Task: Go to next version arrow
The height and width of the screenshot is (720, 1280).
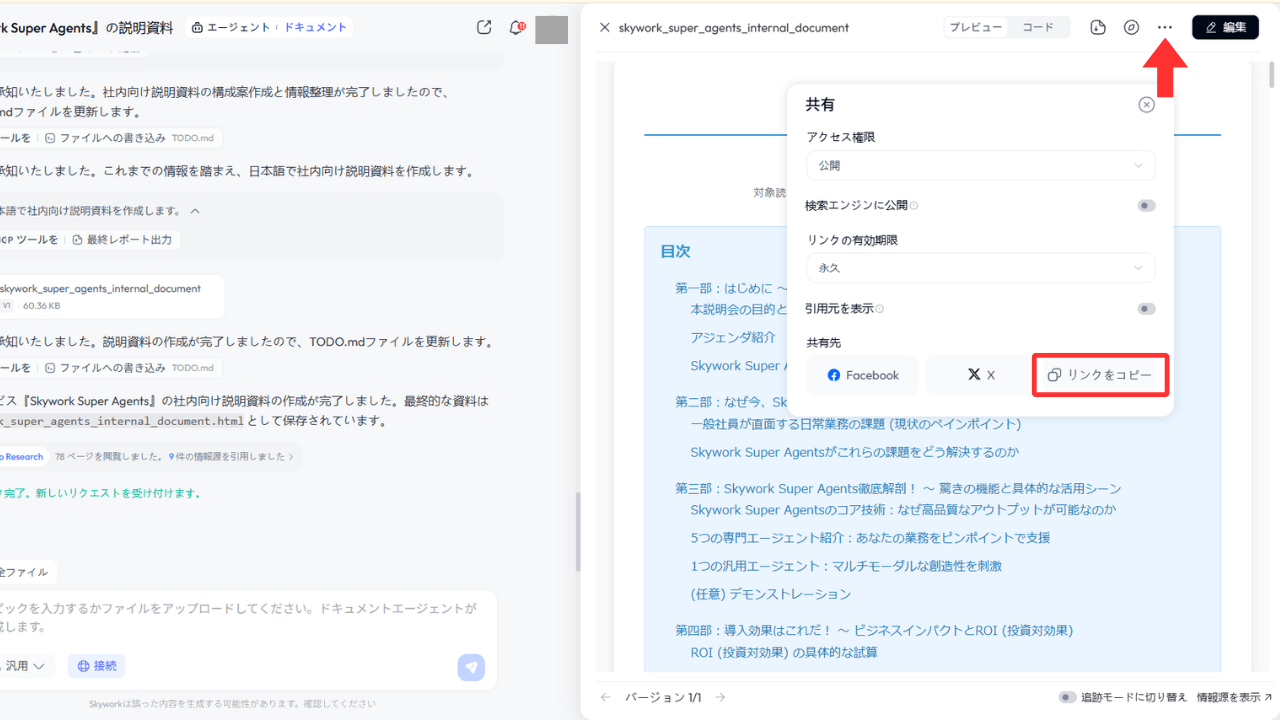Action: [721, 697]
